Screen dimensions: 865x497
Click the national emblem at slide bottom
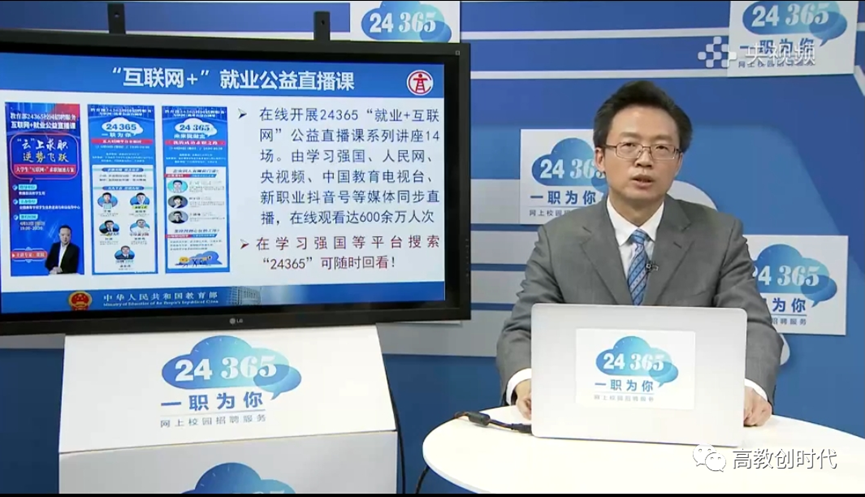[x=79, y=300]
